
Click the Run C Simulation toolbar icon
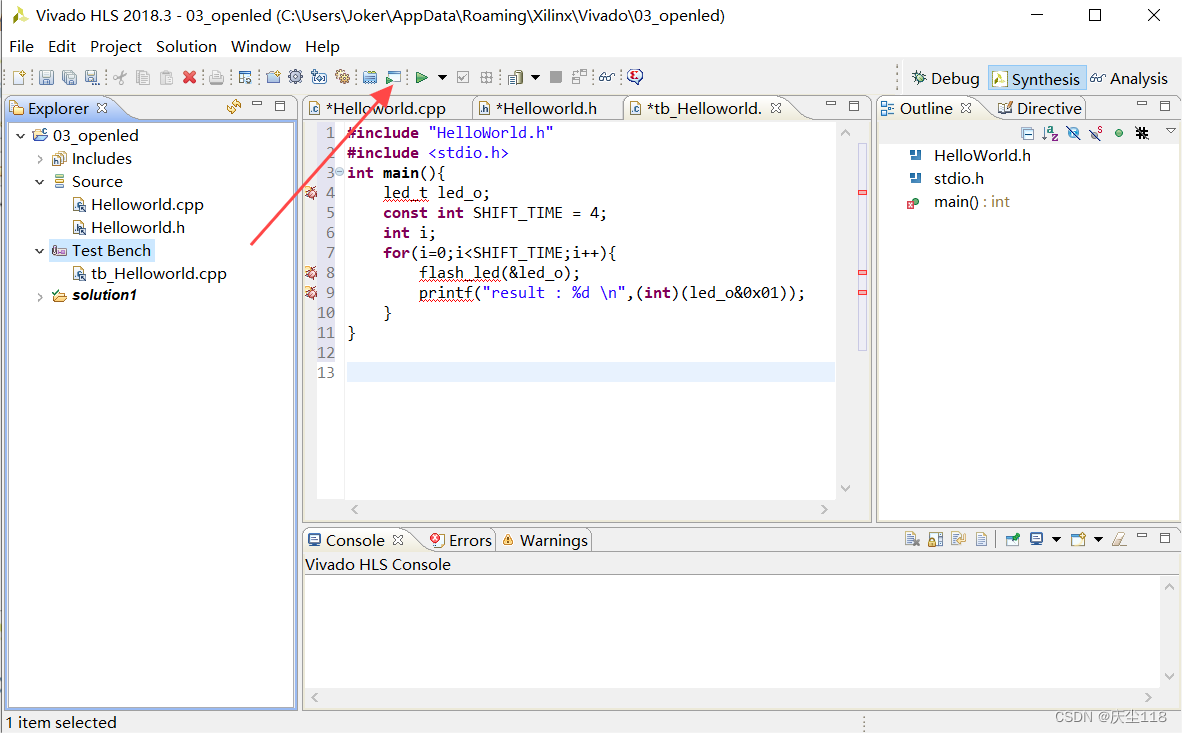tap(393, 77)
